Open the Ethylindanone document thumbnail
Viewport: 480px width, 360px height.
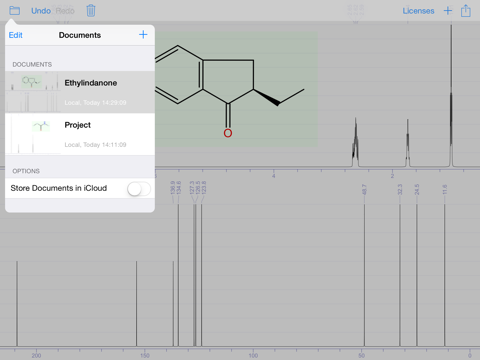[33, 92]
